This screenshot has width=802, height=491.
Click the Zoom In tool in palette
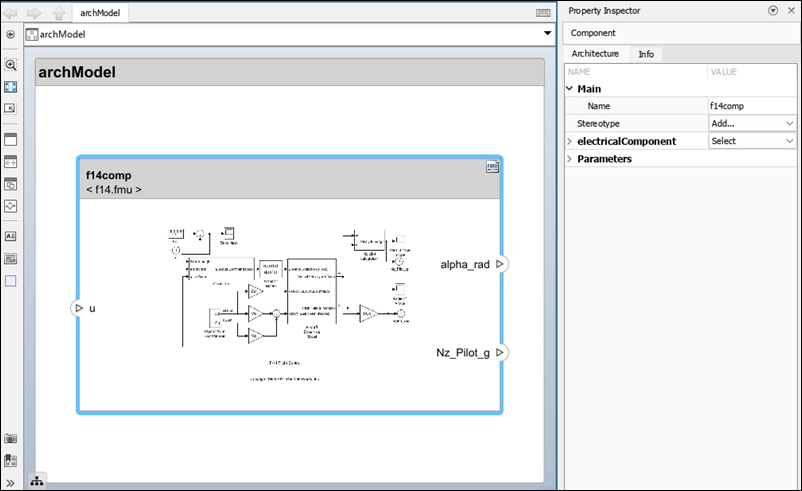11,64
